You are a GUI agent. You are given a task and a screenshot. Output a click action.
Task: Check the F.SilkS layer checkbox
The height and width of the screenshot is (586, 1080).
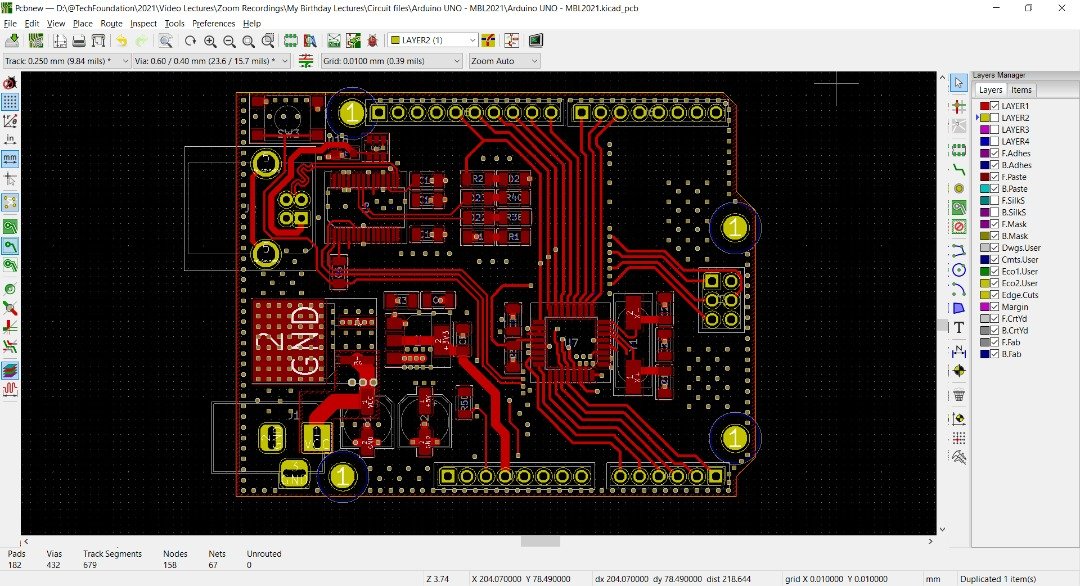[x=995, y=200]
